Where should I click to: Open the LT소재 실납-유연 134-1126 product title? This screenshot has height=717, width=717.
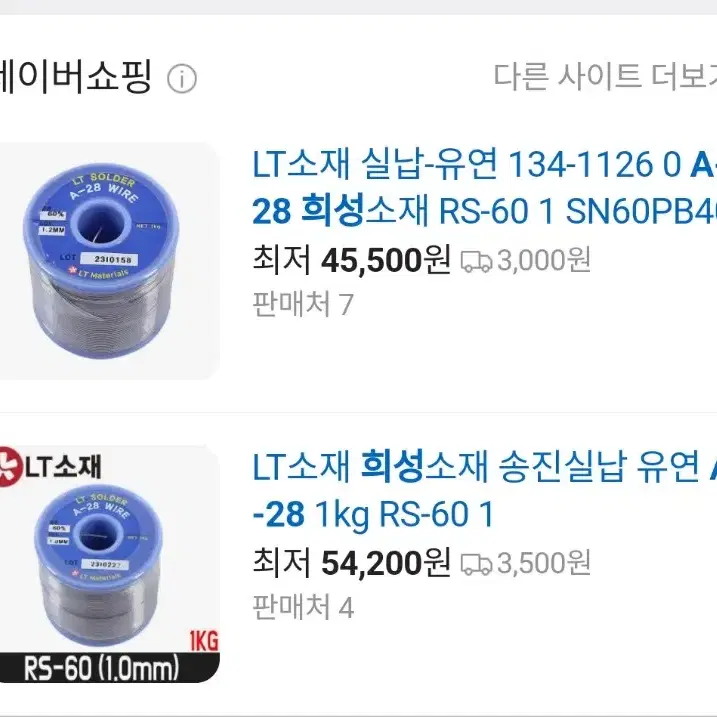(485, 188)
